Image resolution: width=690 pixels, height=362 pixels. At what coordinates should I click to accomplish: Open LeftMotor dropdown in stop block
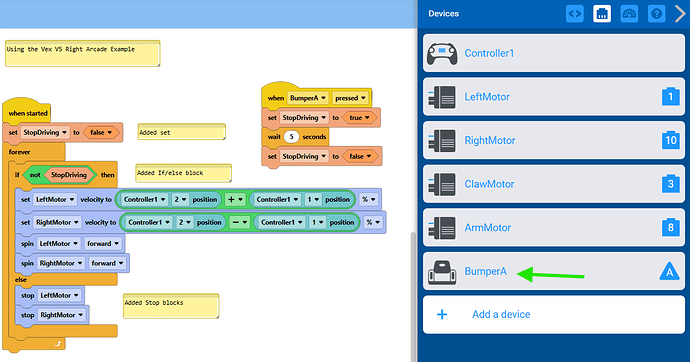pyautogui.click(x=59, y=296)
